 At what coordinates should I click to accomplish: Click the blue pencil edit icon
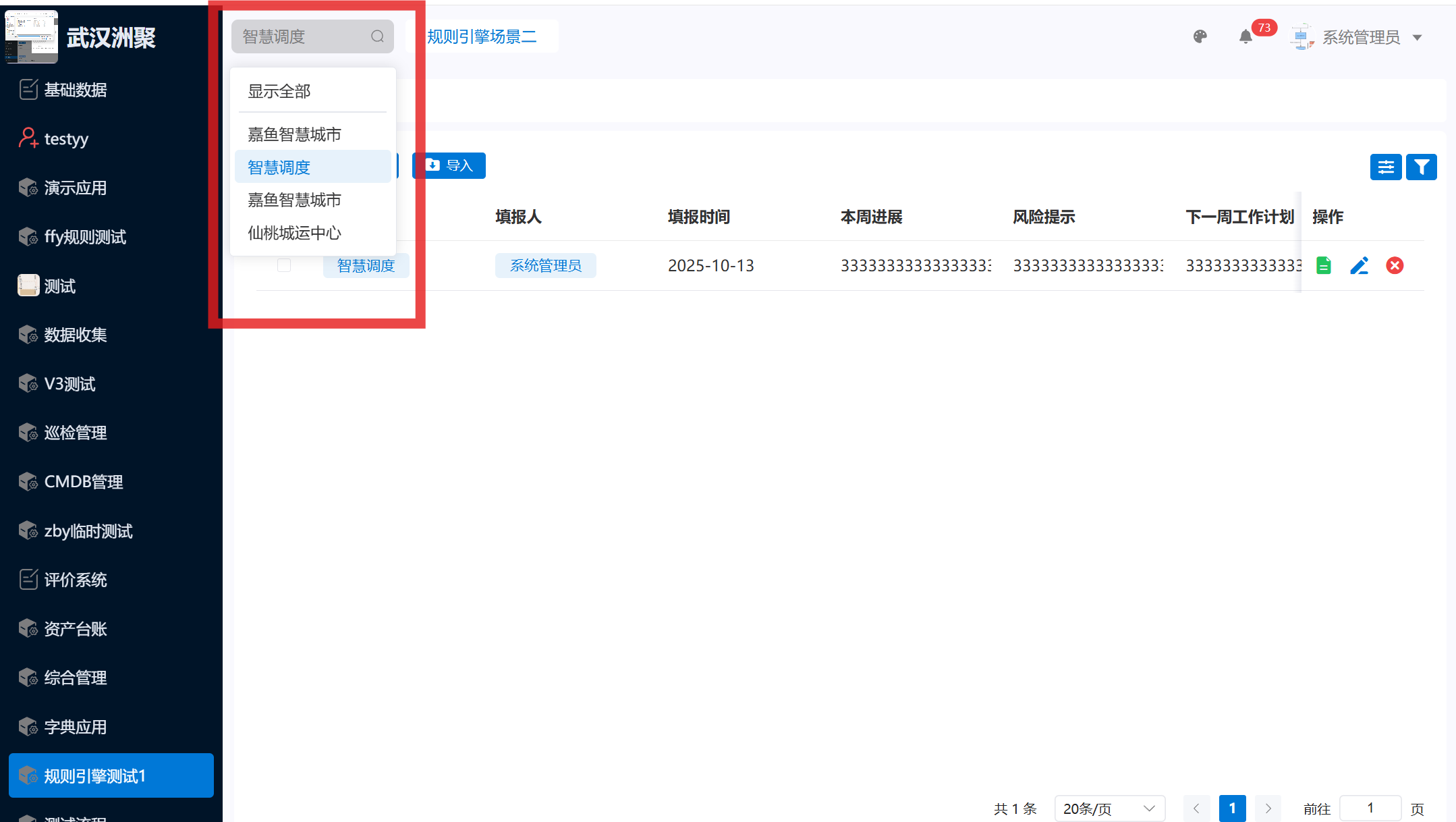(1359, 265)
